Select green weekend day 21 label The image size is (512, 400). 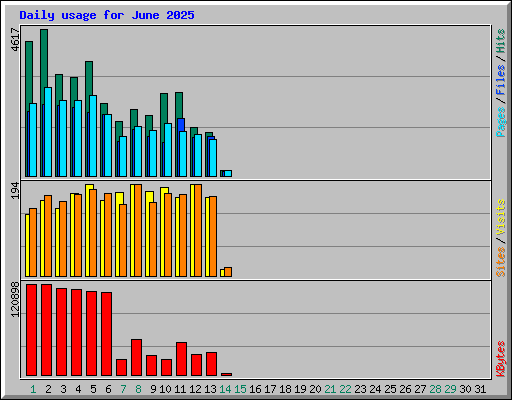click(x=330, y=389)
